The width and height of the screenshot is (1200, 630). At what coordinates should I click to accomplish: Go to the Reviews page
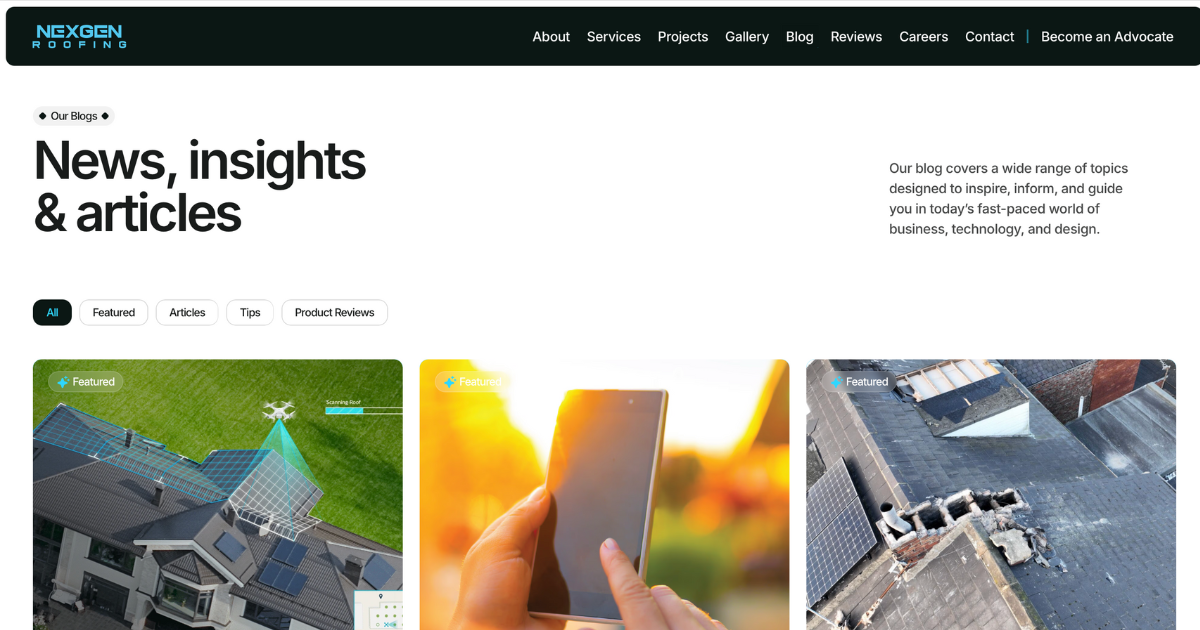pyautogui.click(x=856, y=37)
